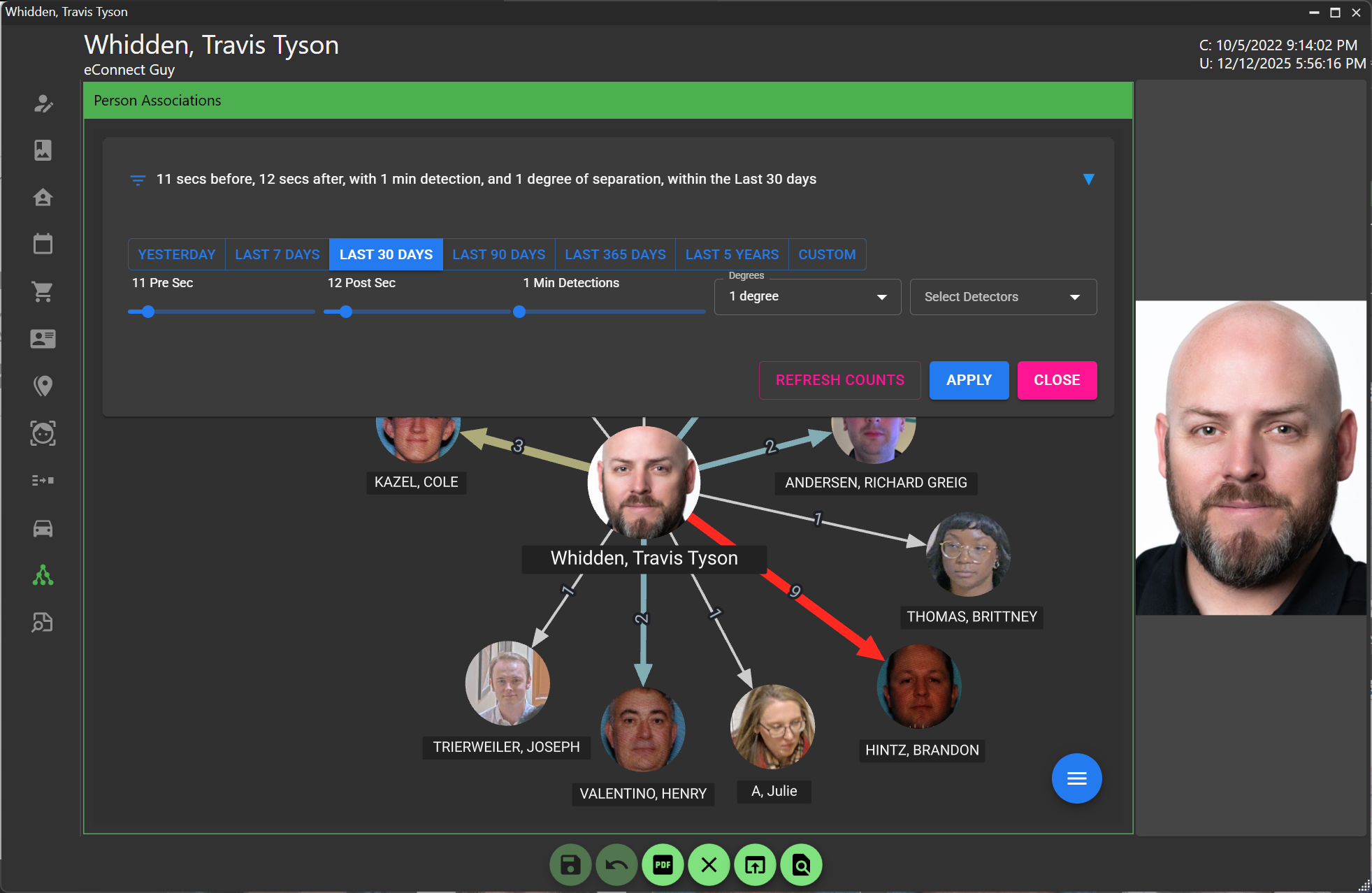Open the shopping cart sidebar icon

[x=43, y=291]
